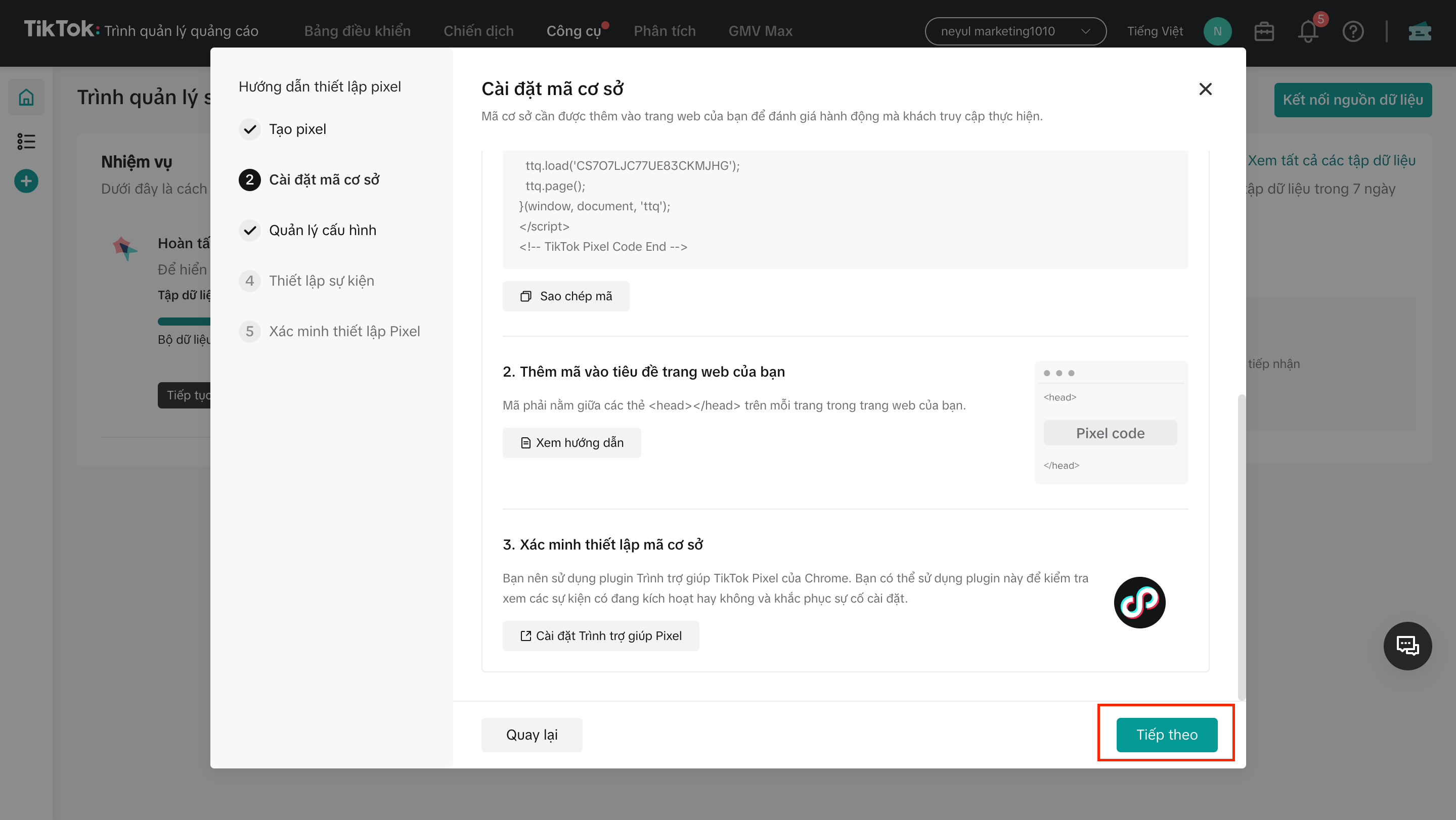Image resolution: width=1456 pixels, height=820 pixels.
Task: Open Xem tất cả các tập dữ liệu link
Action: (x=1331, y=160)
